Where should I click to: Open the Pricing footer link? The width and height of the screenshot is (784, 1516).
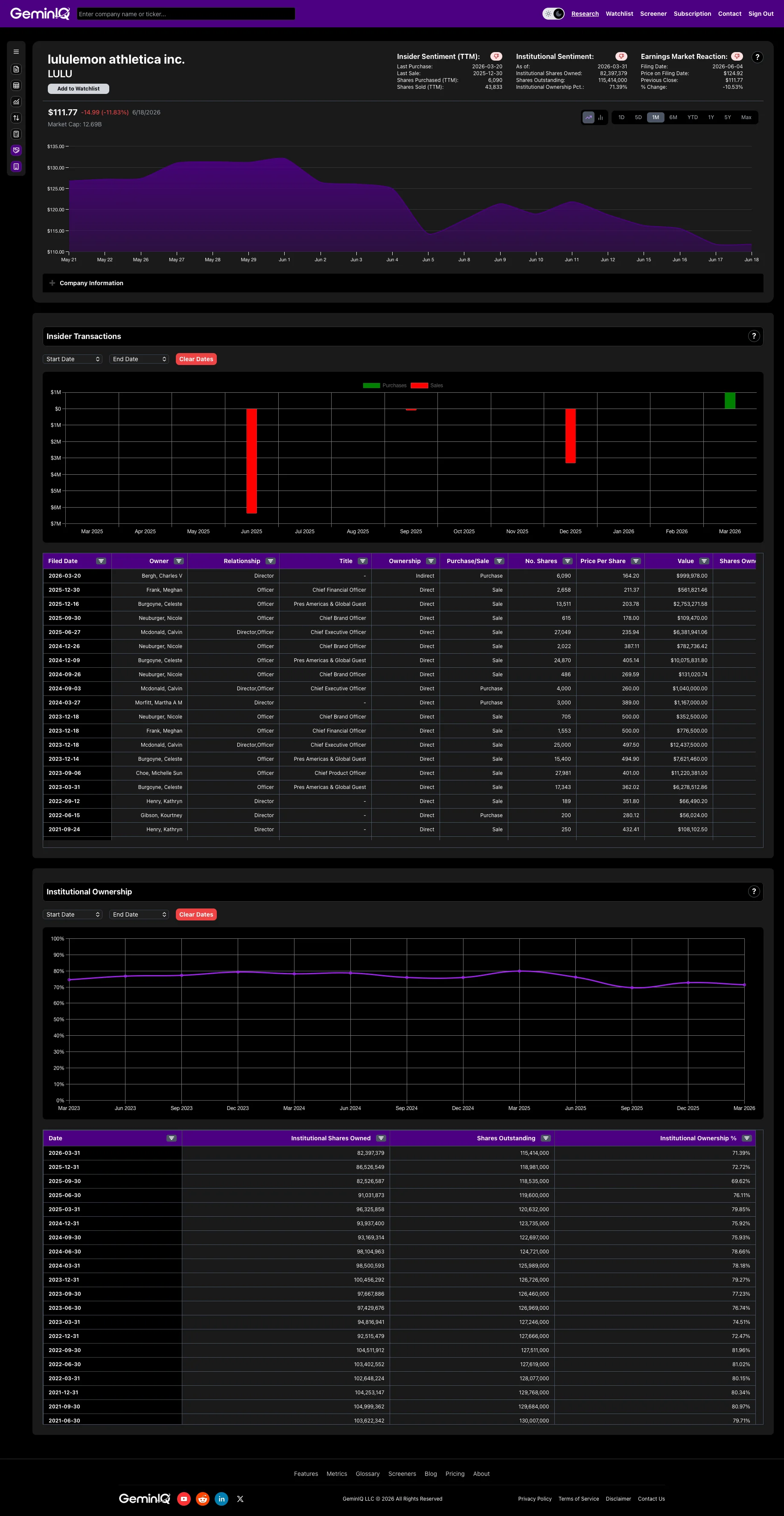pos(455,1474)
